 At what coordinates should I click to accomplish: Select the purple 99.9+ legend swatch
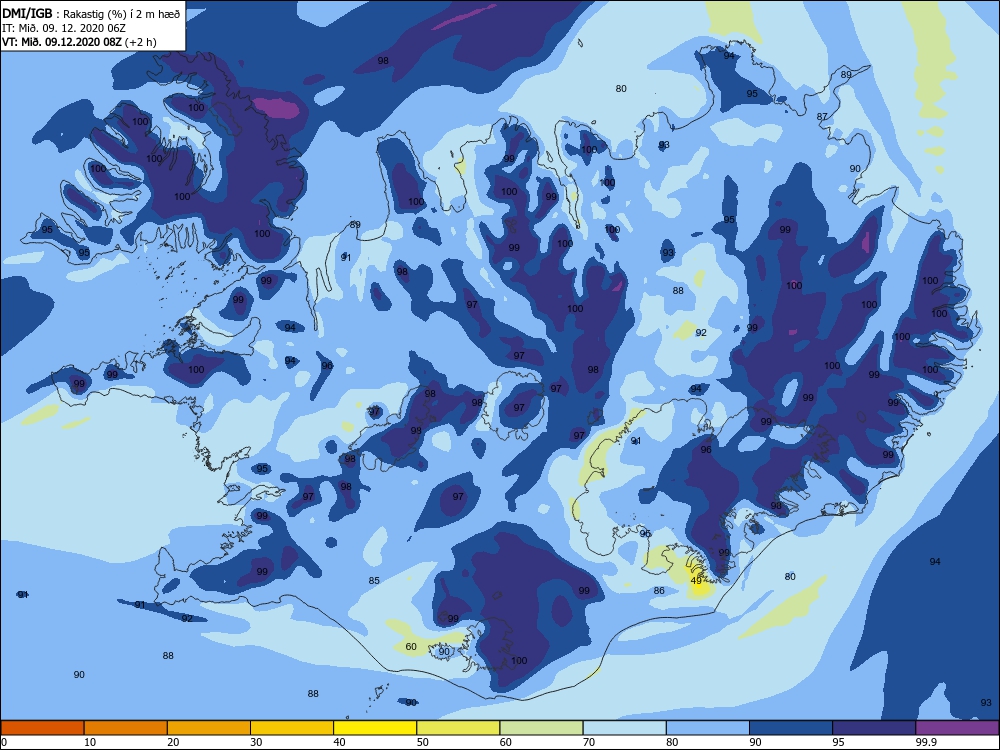pos(957,728)
